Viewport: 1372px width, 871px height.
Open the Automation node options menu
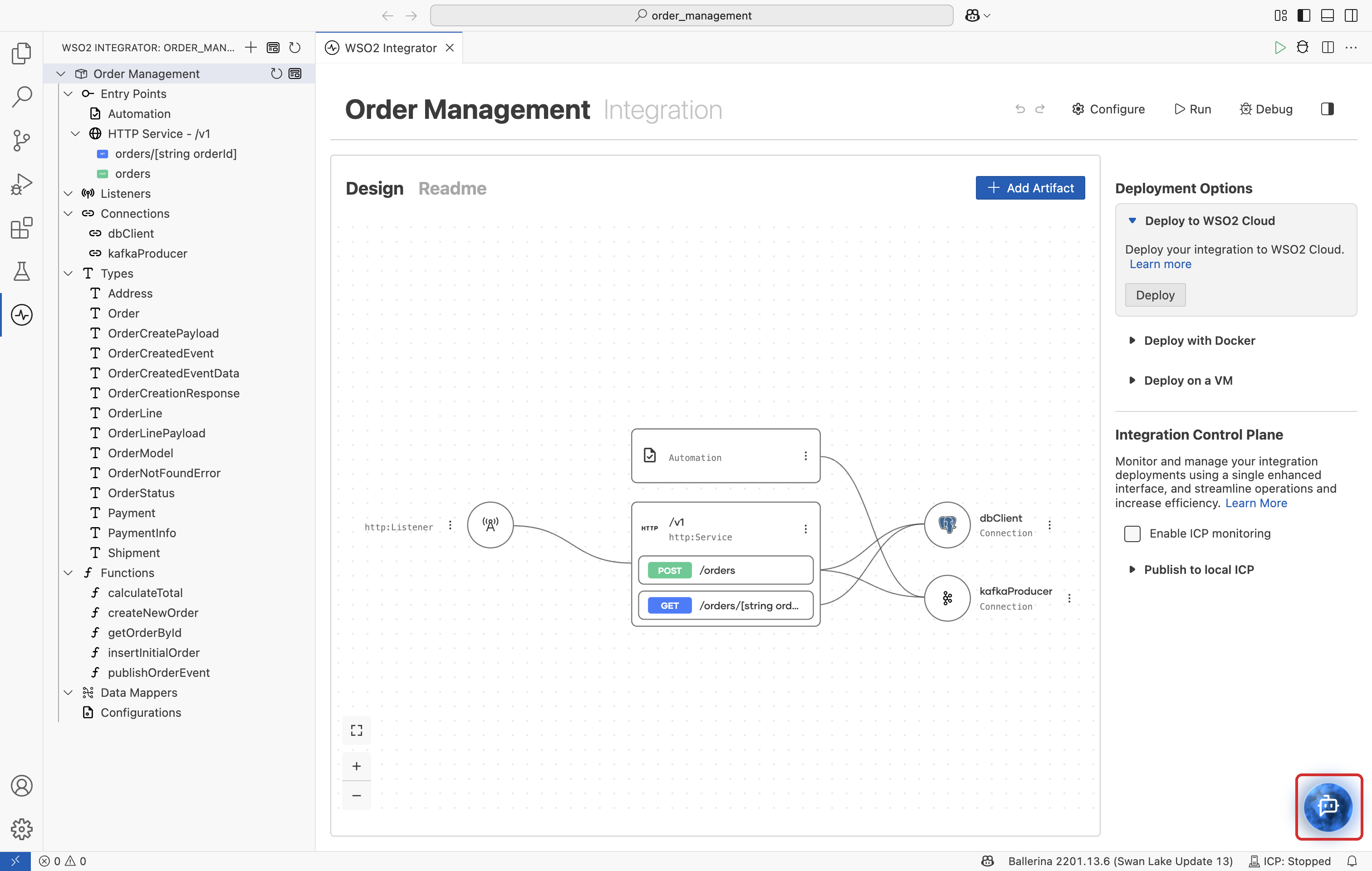point(805,456)
